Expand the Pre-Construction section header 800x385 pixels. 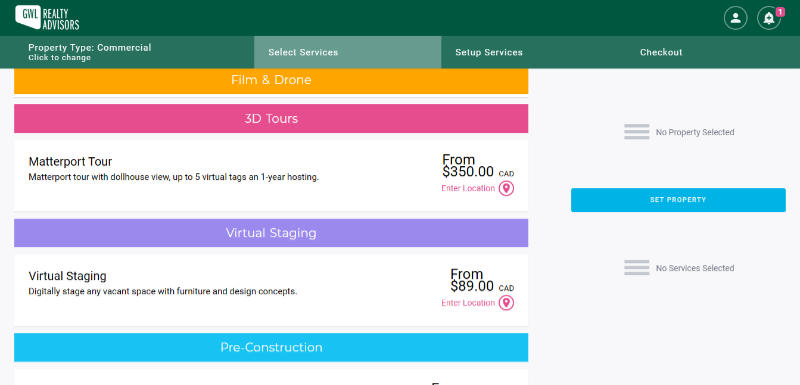(x=271, y=347)
